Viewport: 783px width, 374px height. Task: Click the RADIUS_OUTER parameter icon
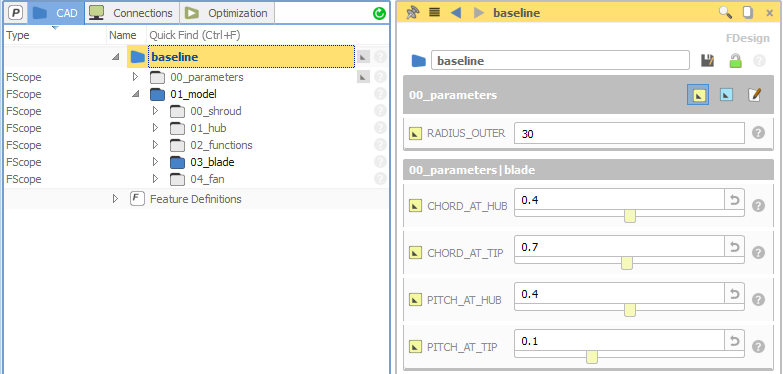coord(415,133)
